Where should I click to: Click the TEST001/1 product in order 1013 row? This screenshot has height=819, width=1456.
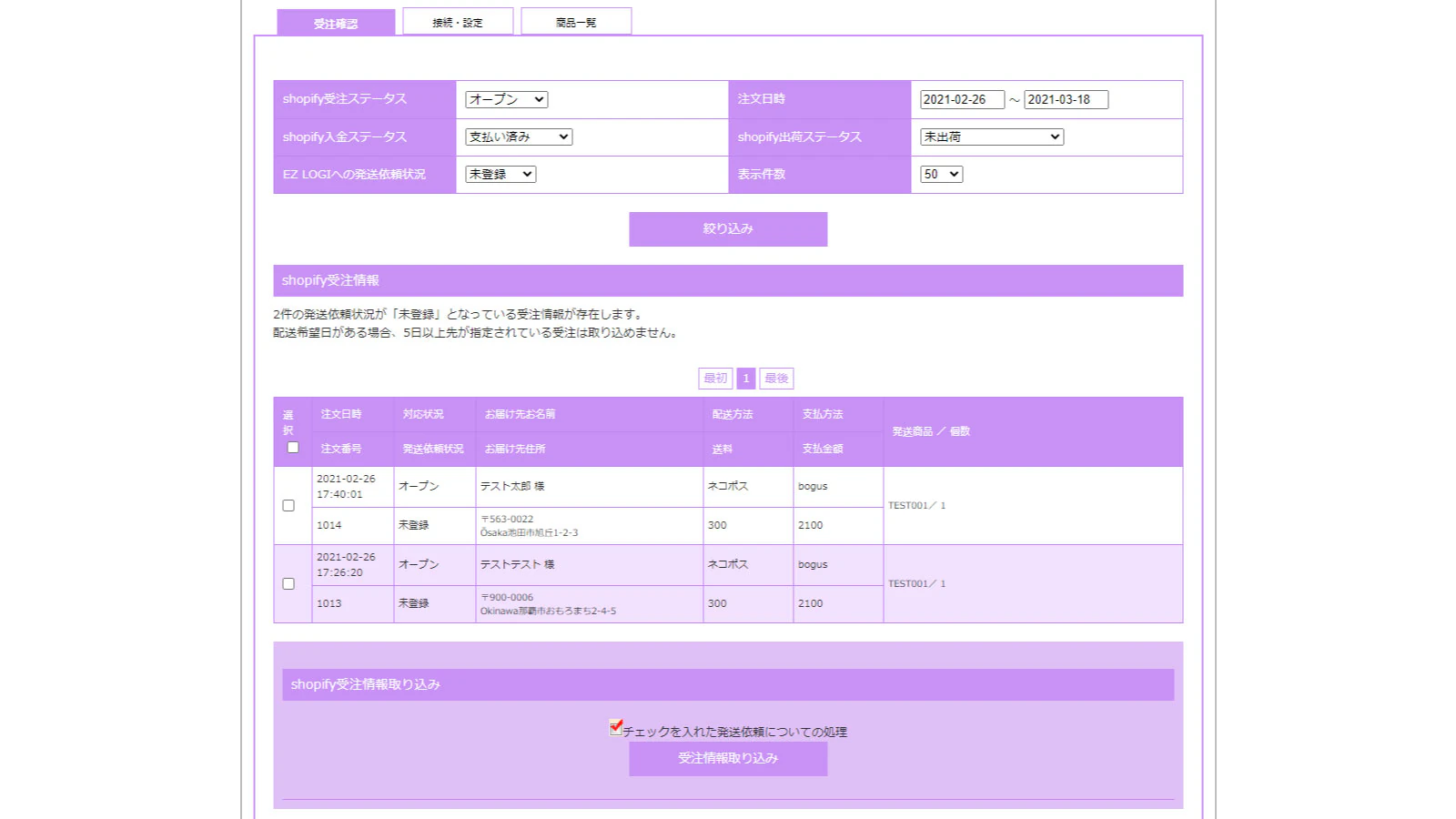[916, 583]
